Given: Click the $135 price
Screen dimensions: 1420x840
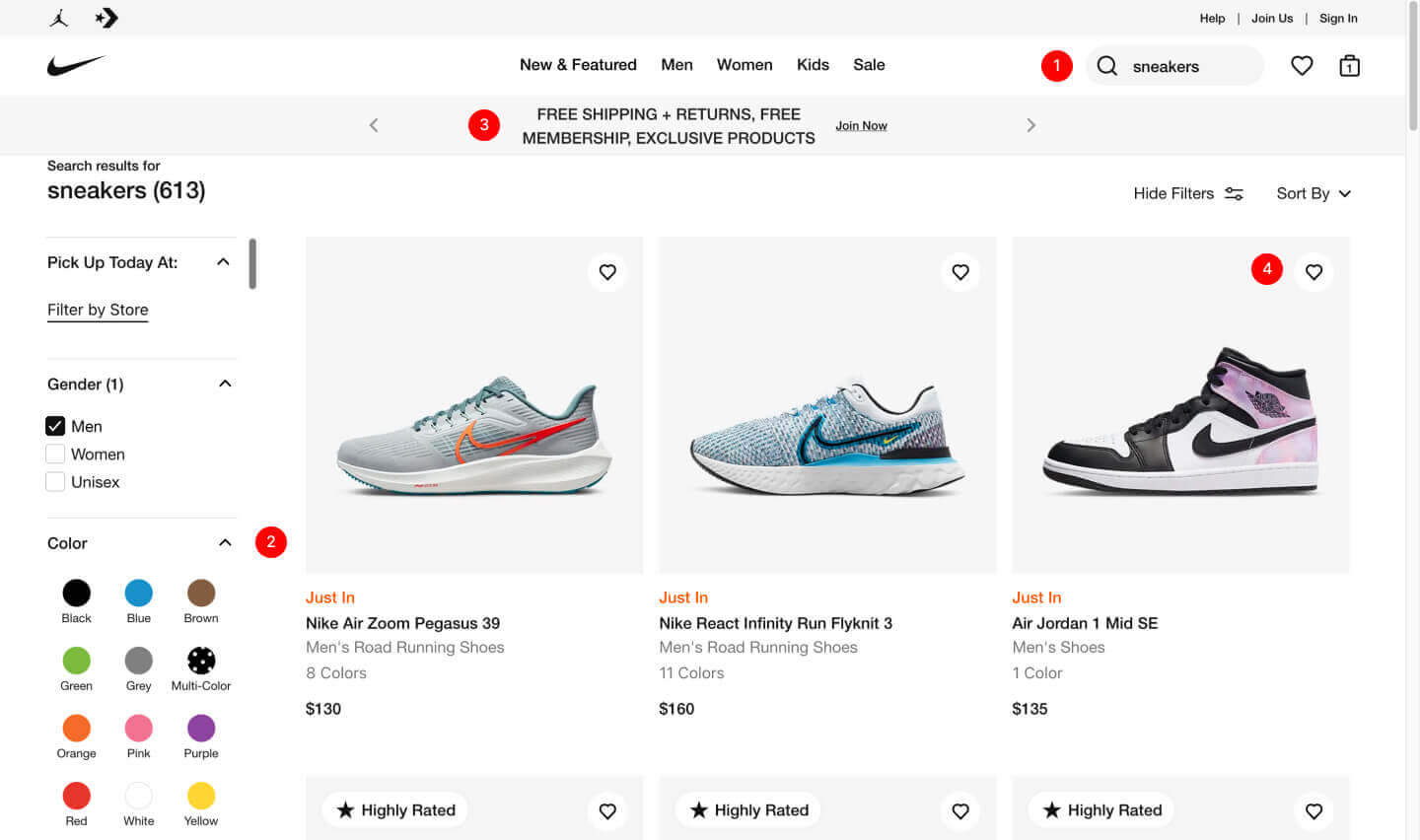Looking at the screenshot, I should tap(1029, 709).
